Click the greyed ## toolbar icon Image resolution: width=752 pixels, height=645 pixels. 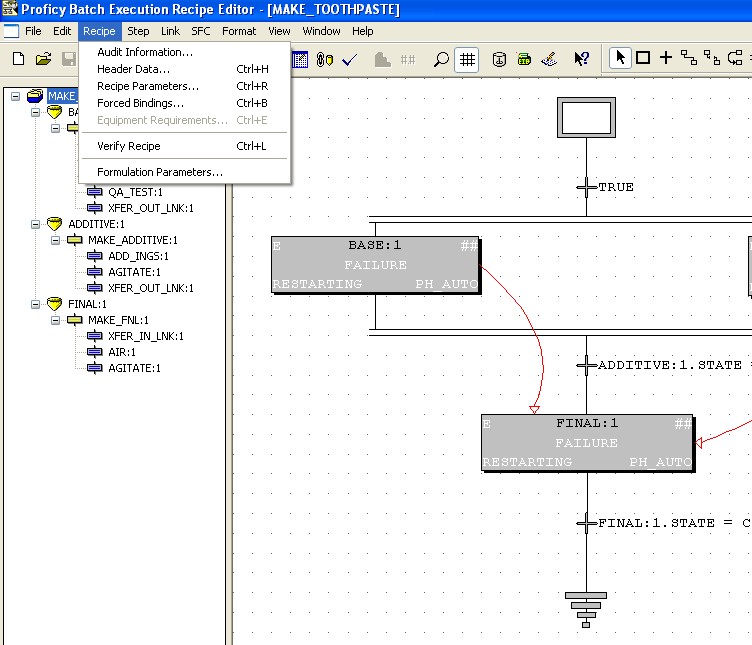click(408, 59)
